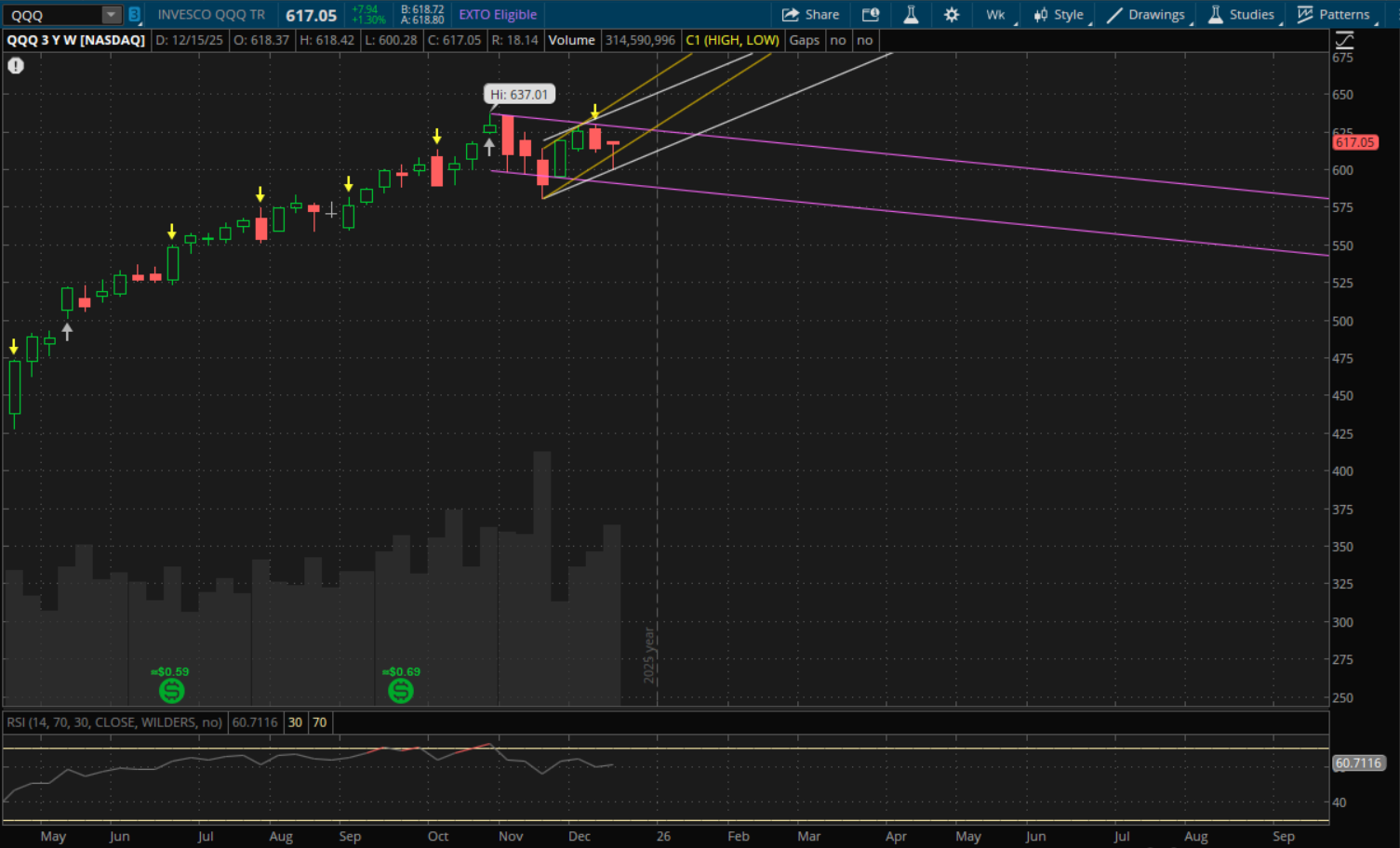The width and height of the screenshot is (1400, 848).
Task: Click the $0.69 earnings dollar icon
Action: click(401, 691)
